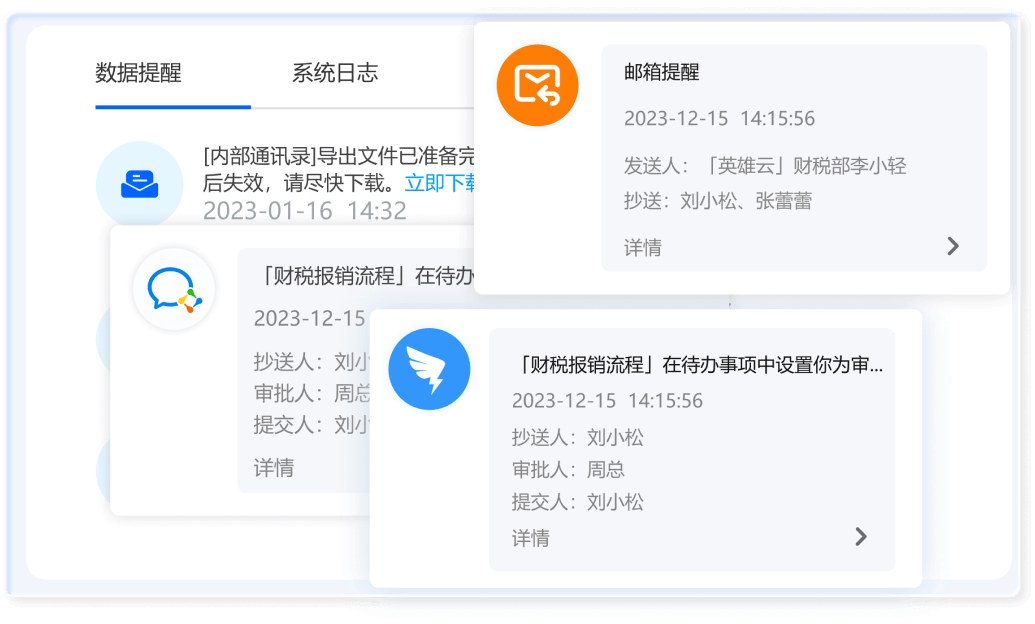The image size is (1035, 624).
Task: Click the blue DingTalk wing icon
Action: click(429, 369)
